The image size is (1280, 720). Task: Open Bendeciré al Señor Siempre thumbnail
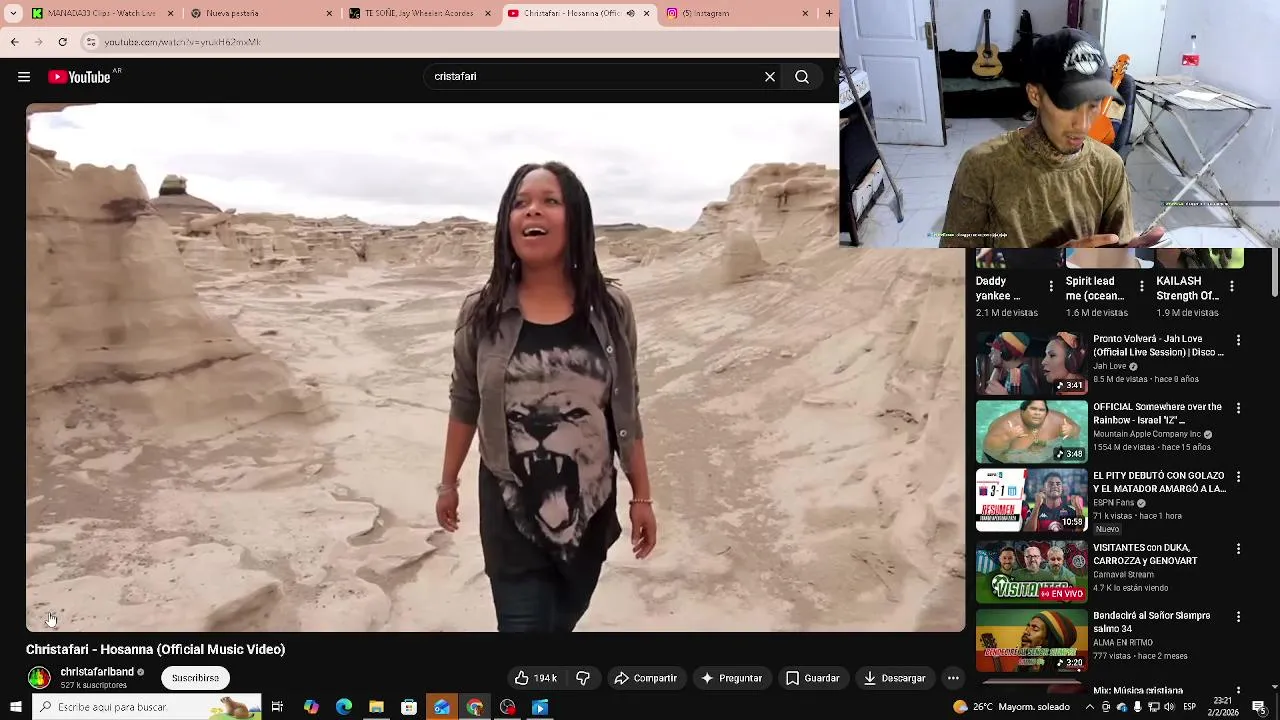1031,640
